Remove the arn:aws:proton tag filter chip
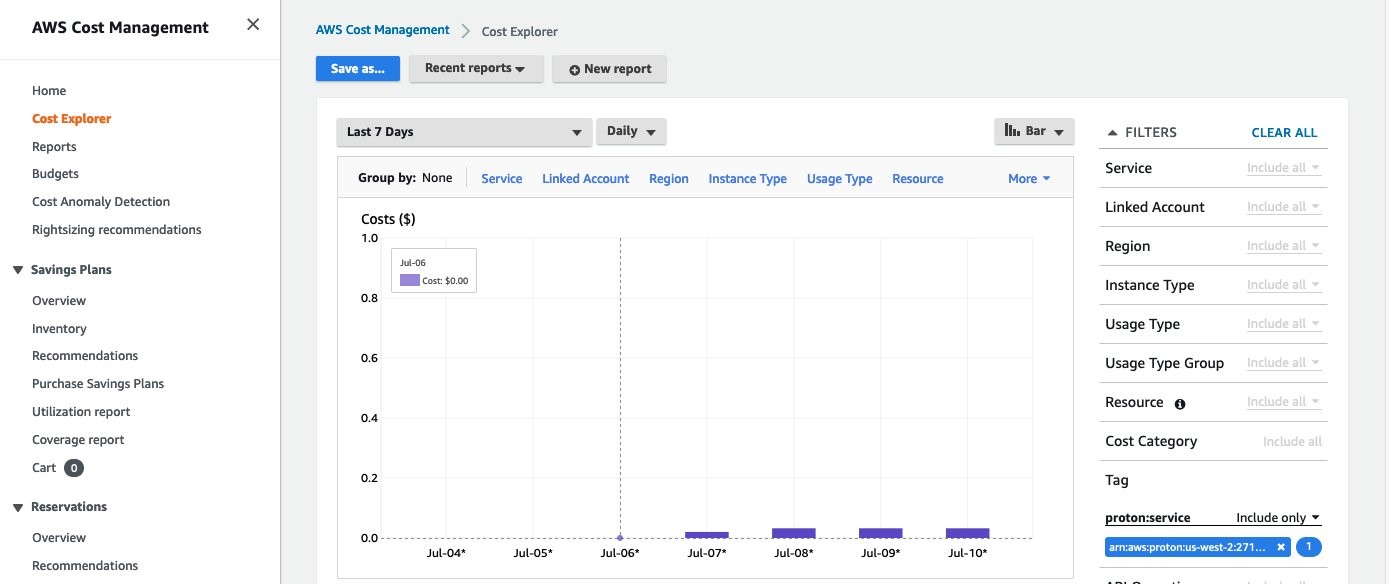Screen dimensions: 1389x584 coord(1281,547)
